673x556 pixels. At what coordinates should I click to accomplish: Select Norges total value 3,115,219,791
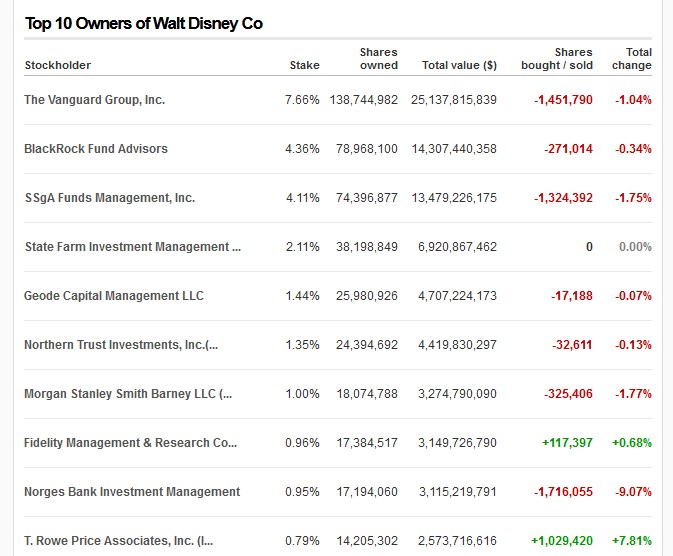(x=458, y=491)
